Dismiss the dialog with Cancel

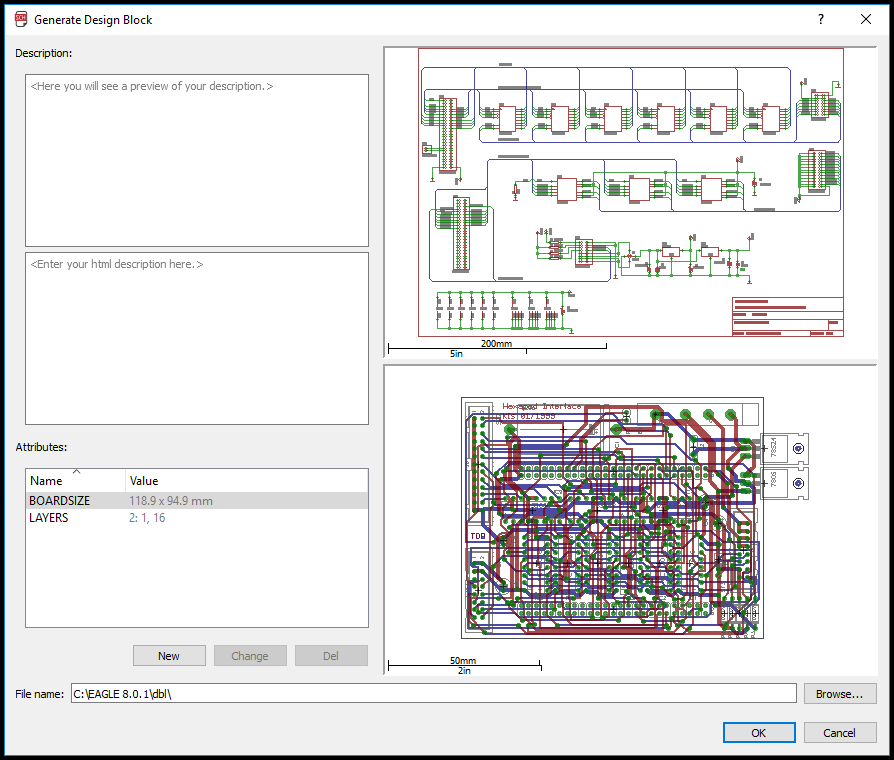(840, 733)
